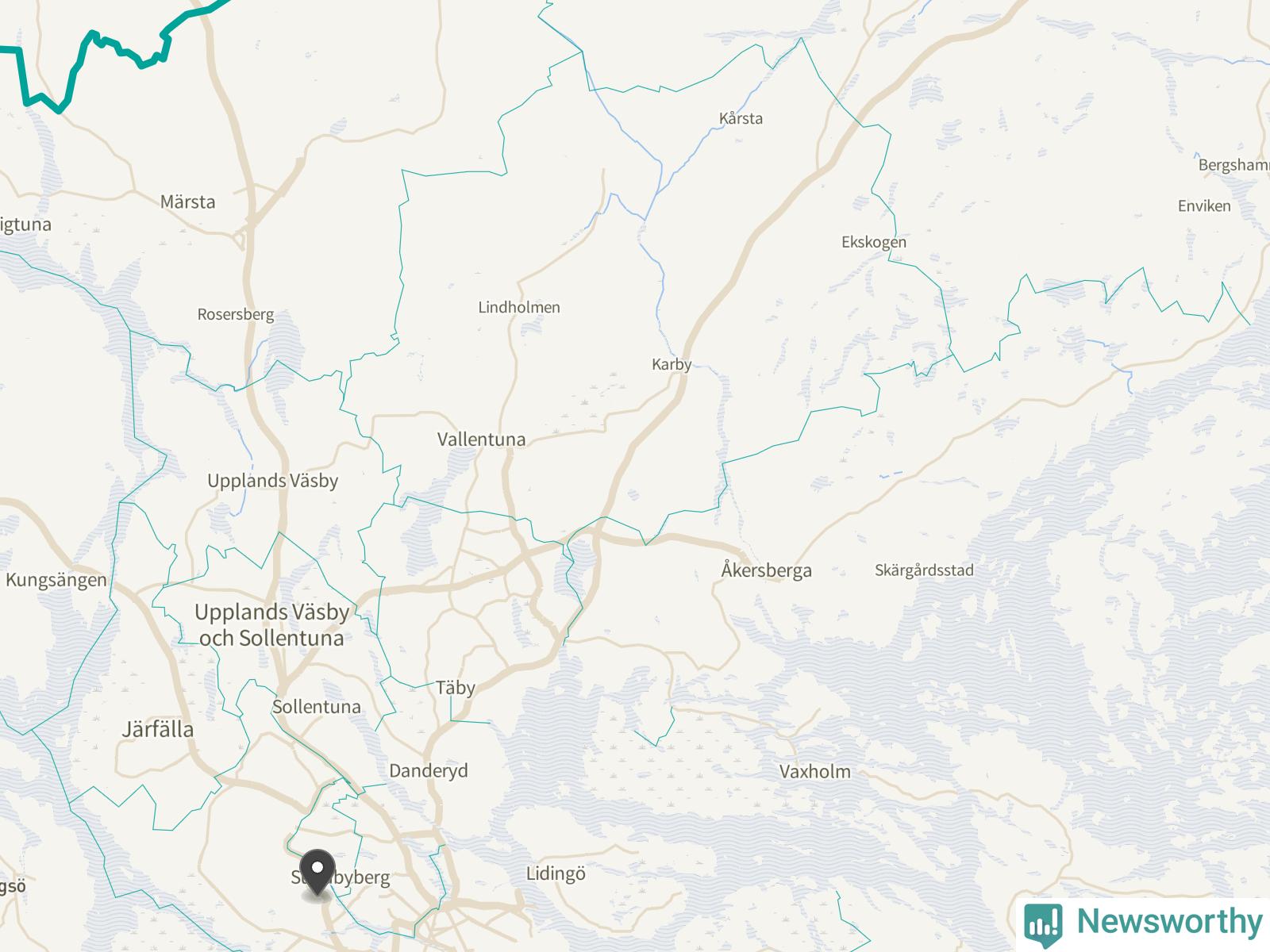Select the Järfälla map label
Image resolution: width=1270 pixels, height=952 pixels.
pyautogui.click(x=158, y=729)
